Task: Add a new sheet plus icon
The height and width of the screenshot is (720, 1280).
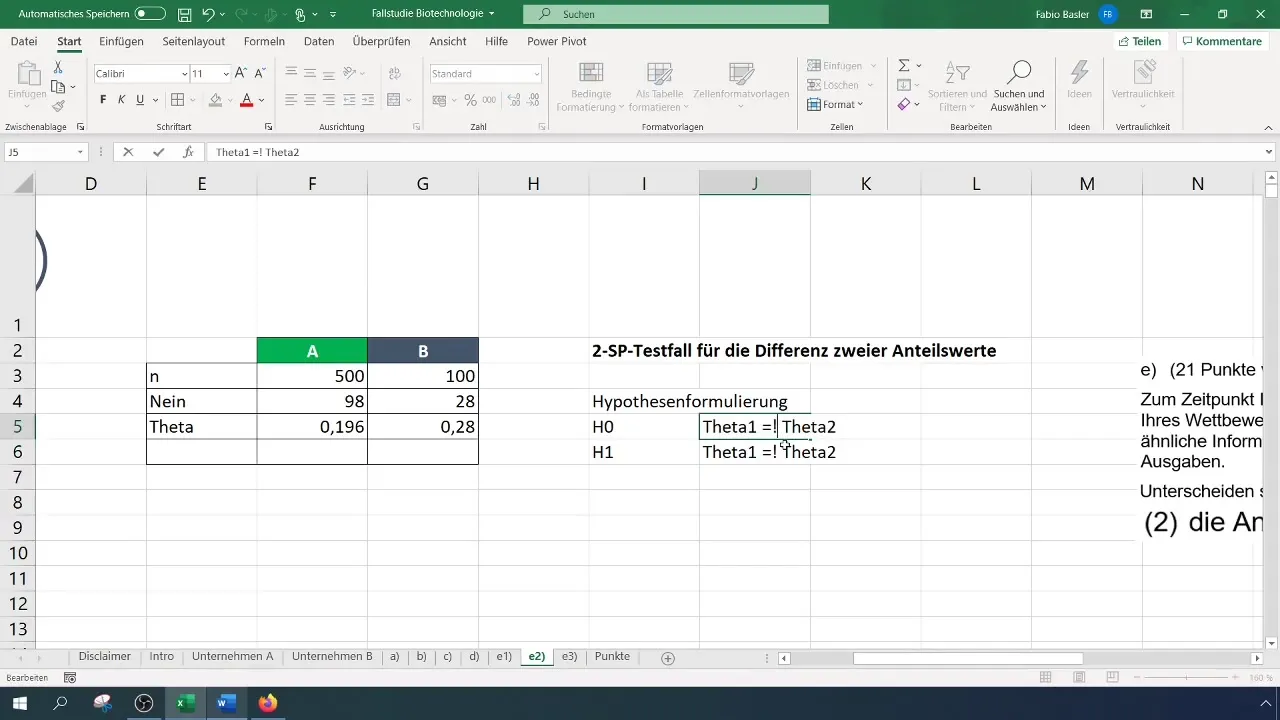Action: (x=668, y=658)
